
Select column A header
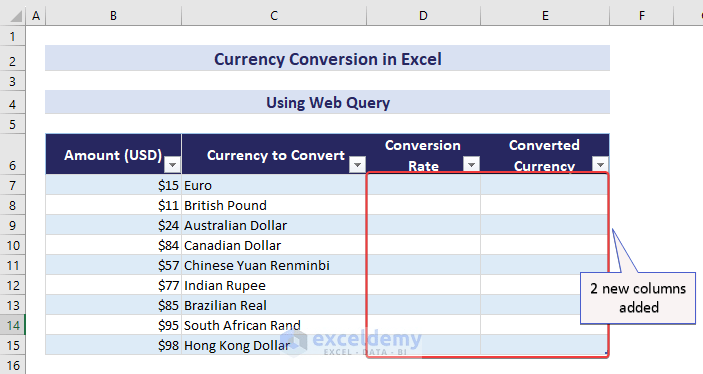pos(36,16)
